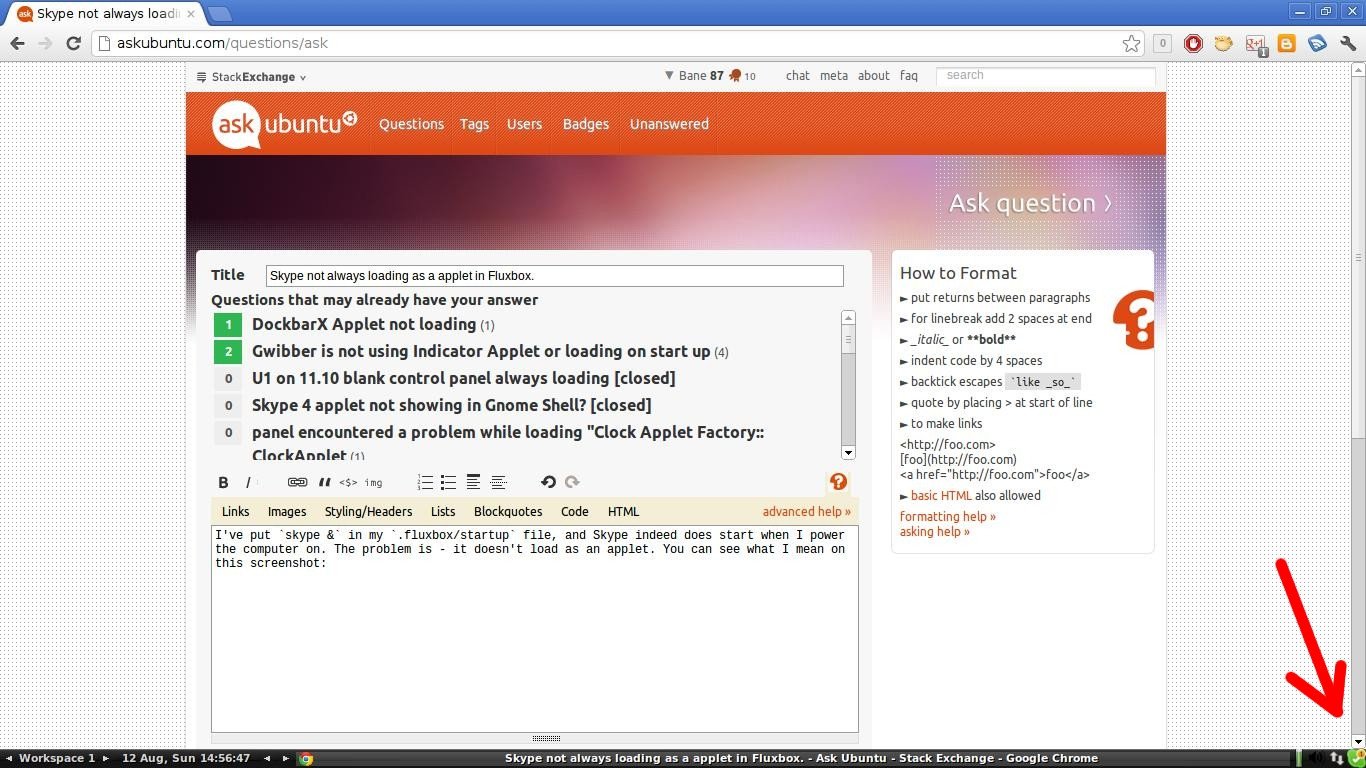This screenshot has height=768, width=1366.
Task: Open Chrome wrench settings menu
Action: [1348, 43]
